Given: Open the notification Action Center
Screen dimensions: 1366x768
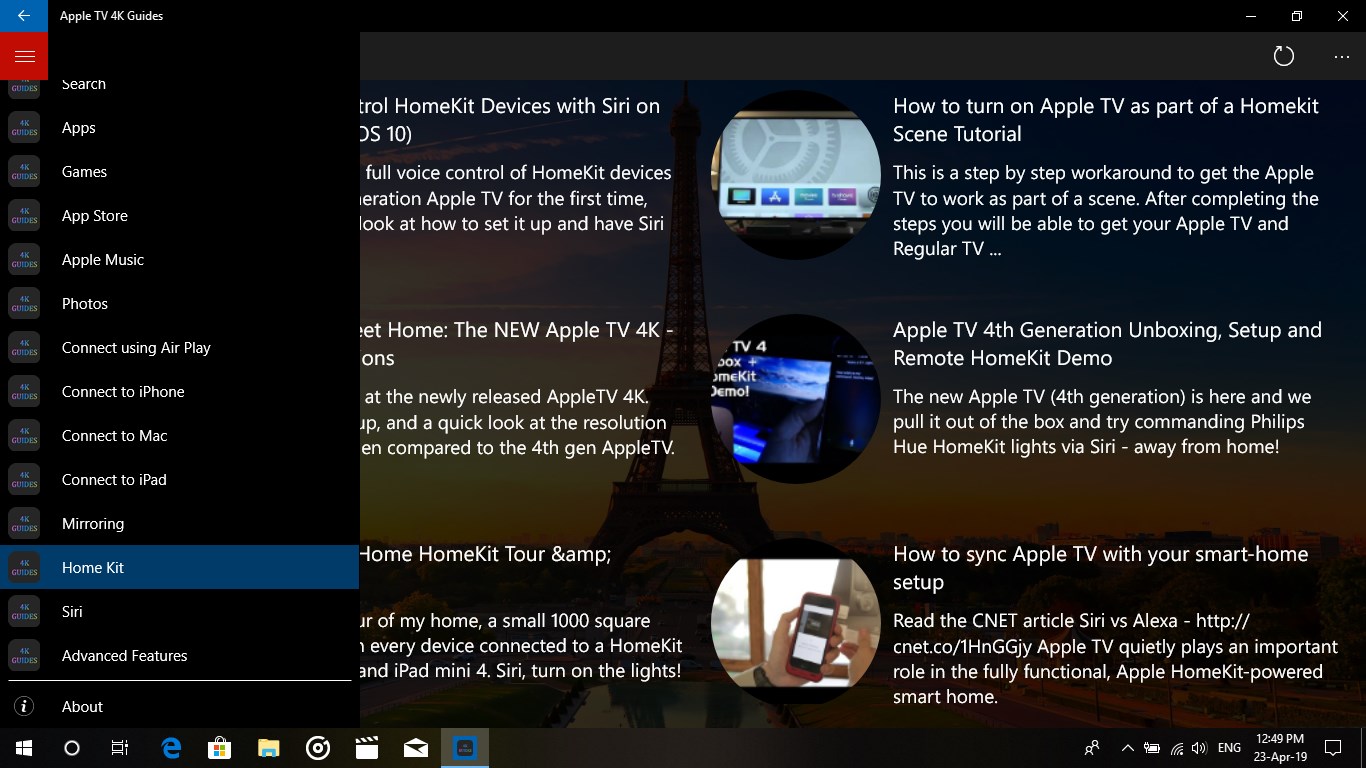Looking at the screenshot, I should click(x=1333, y=748).
